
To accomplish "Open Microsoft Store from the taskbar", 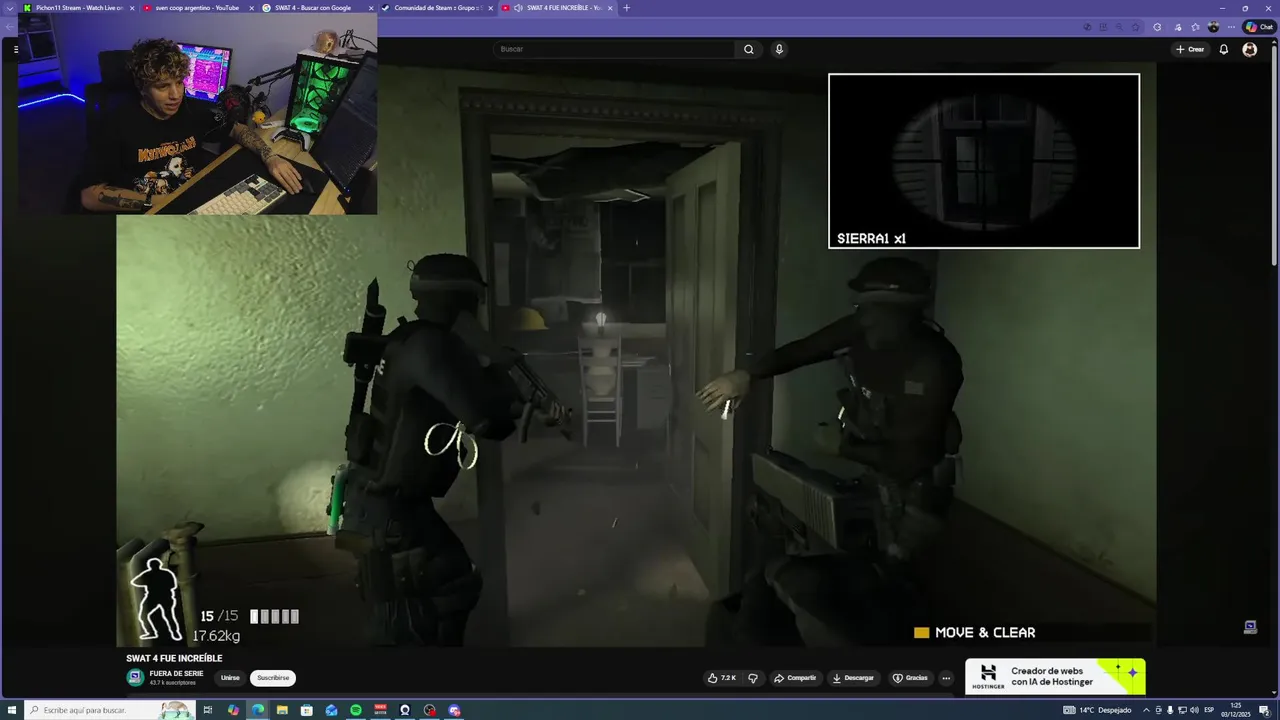I will click(x=307, y=710).
